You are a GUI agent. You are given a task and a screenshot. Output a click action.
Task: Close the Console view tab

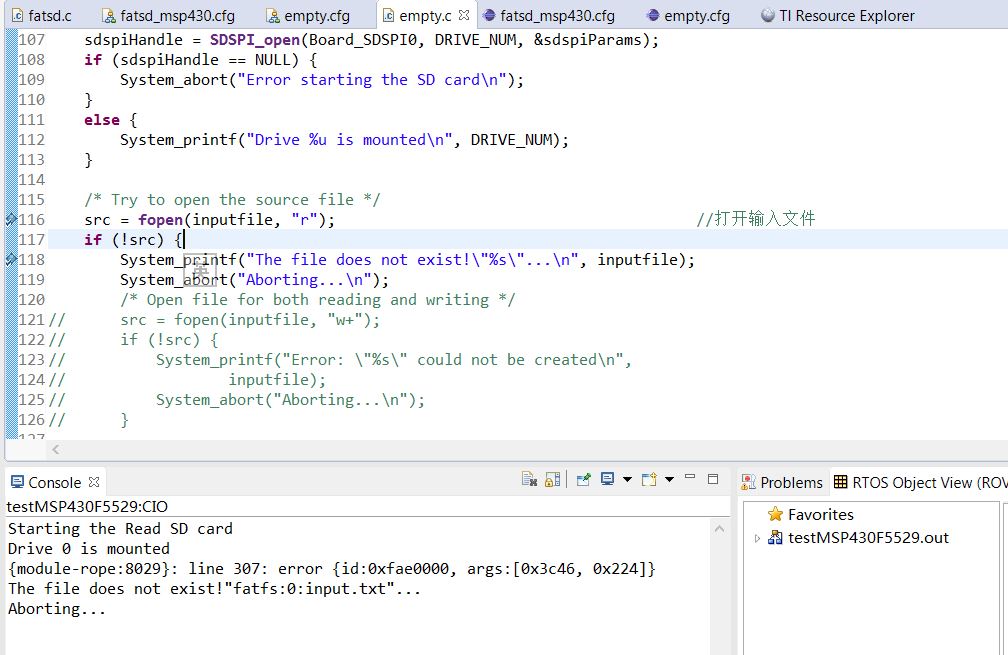[94, 482]
